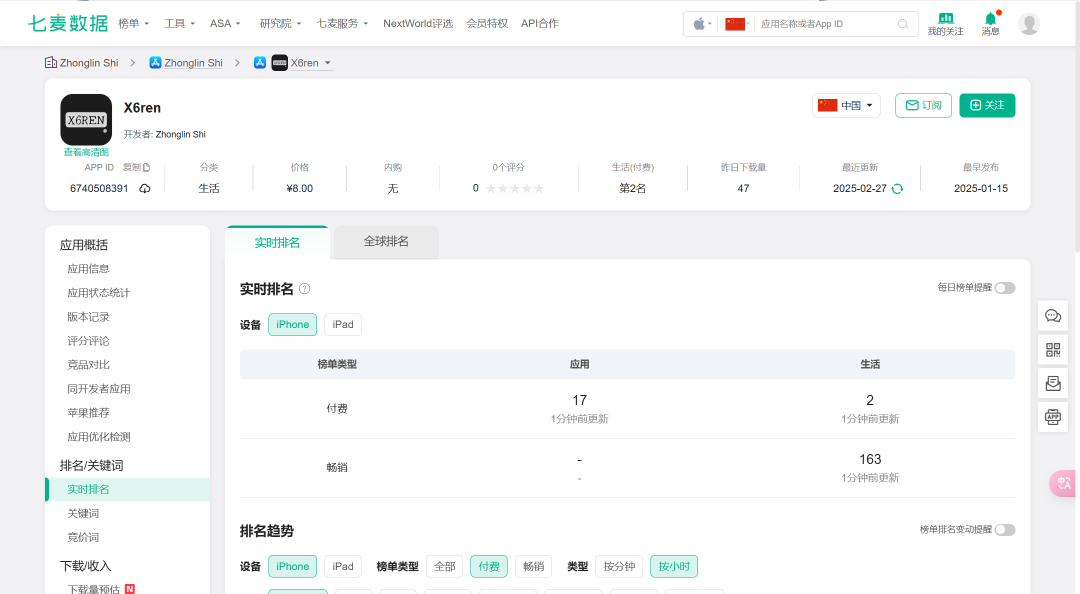Click the pink translate floating icon
The height and width of the screenshot is (594, 1080).
pyautogui.click(x=1063, y=483)
